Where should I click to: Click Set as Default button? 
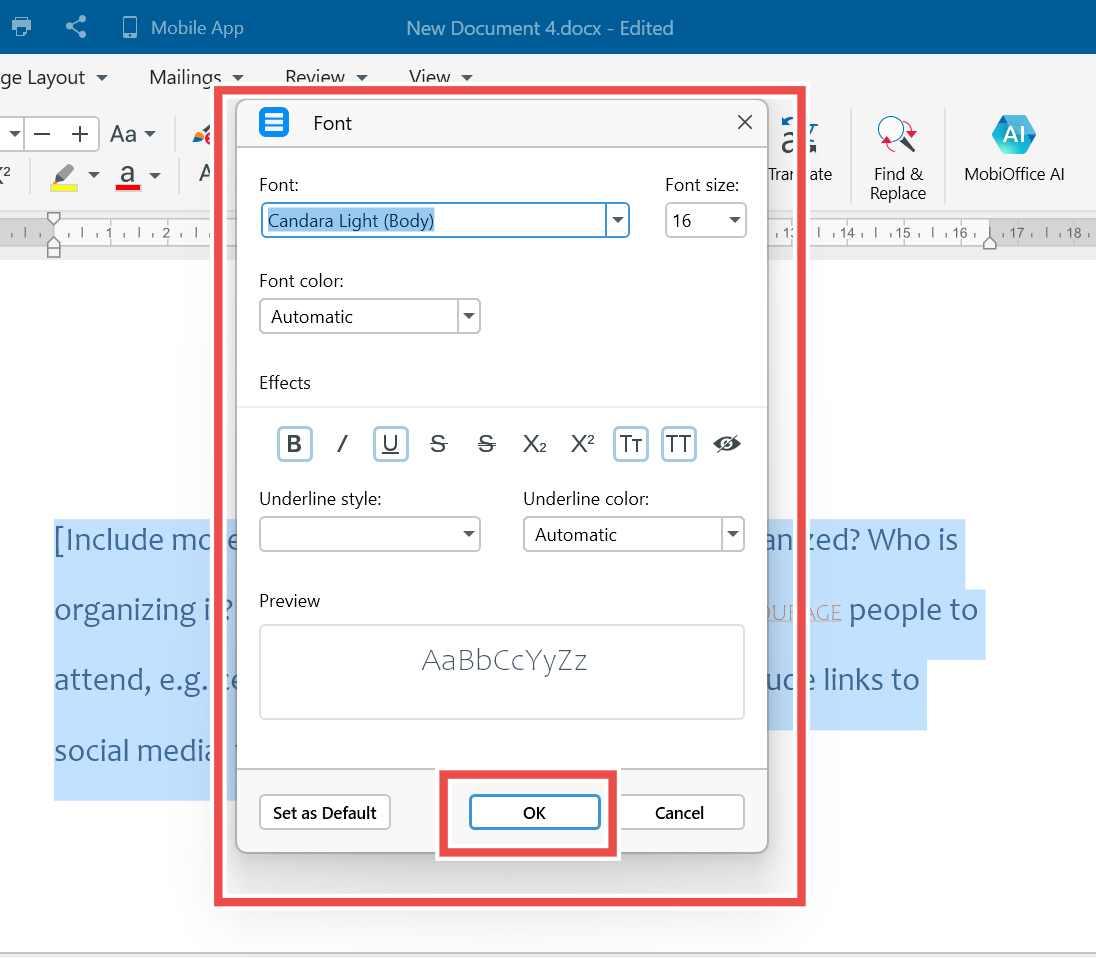pyautogui.click(x=325, y=813)
